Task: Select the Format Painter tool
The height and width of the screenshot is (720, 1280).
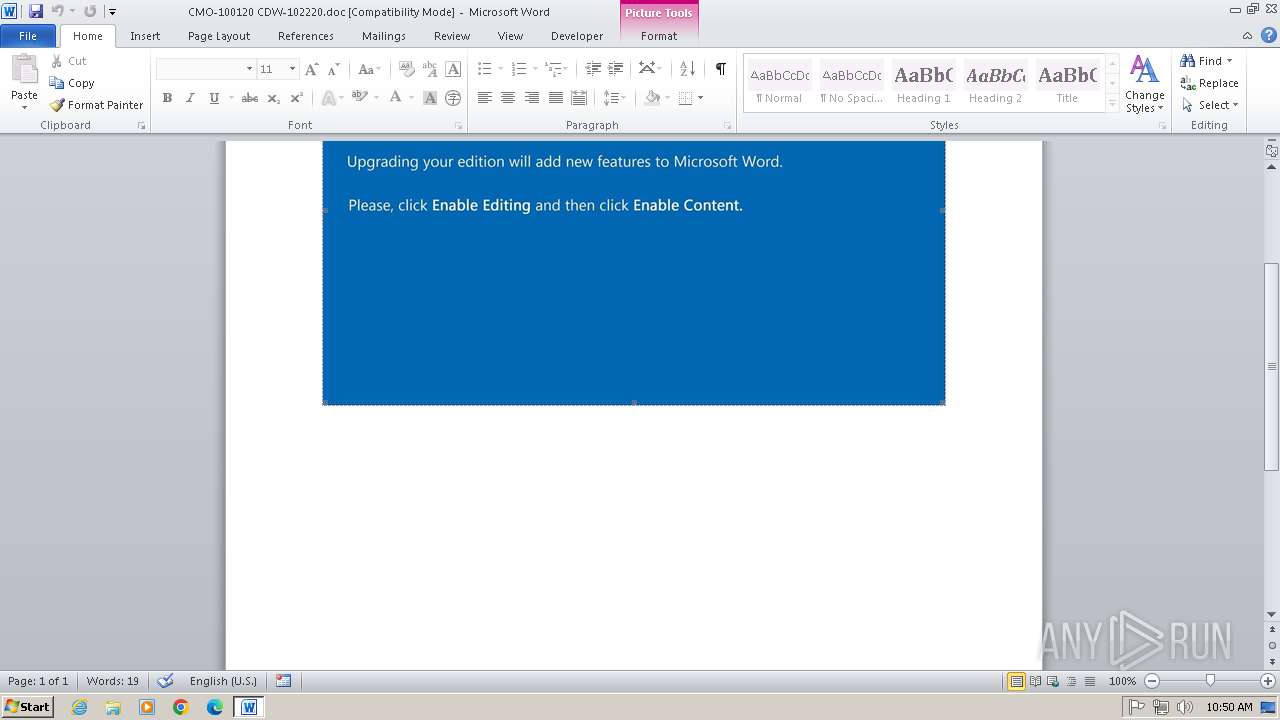Action: click(97, 105)
